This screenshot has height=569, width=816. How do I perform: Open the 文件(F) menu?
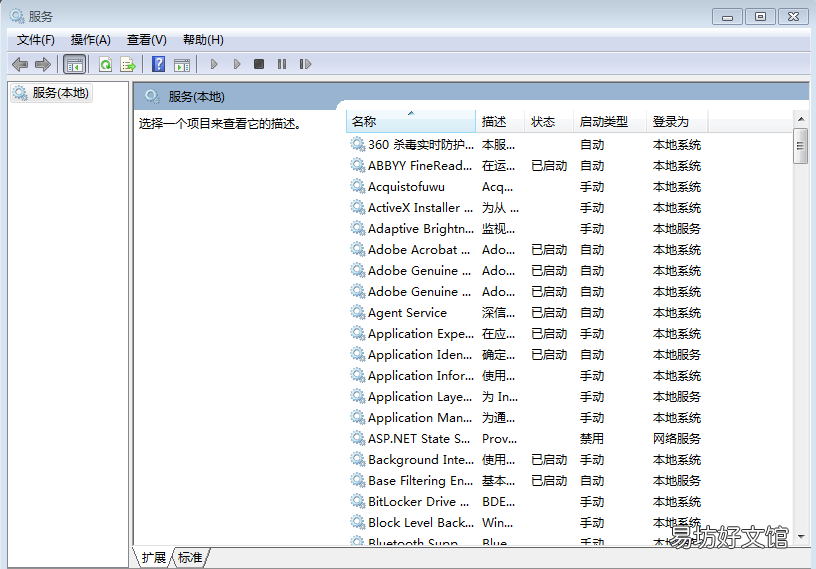click(35, 40)
